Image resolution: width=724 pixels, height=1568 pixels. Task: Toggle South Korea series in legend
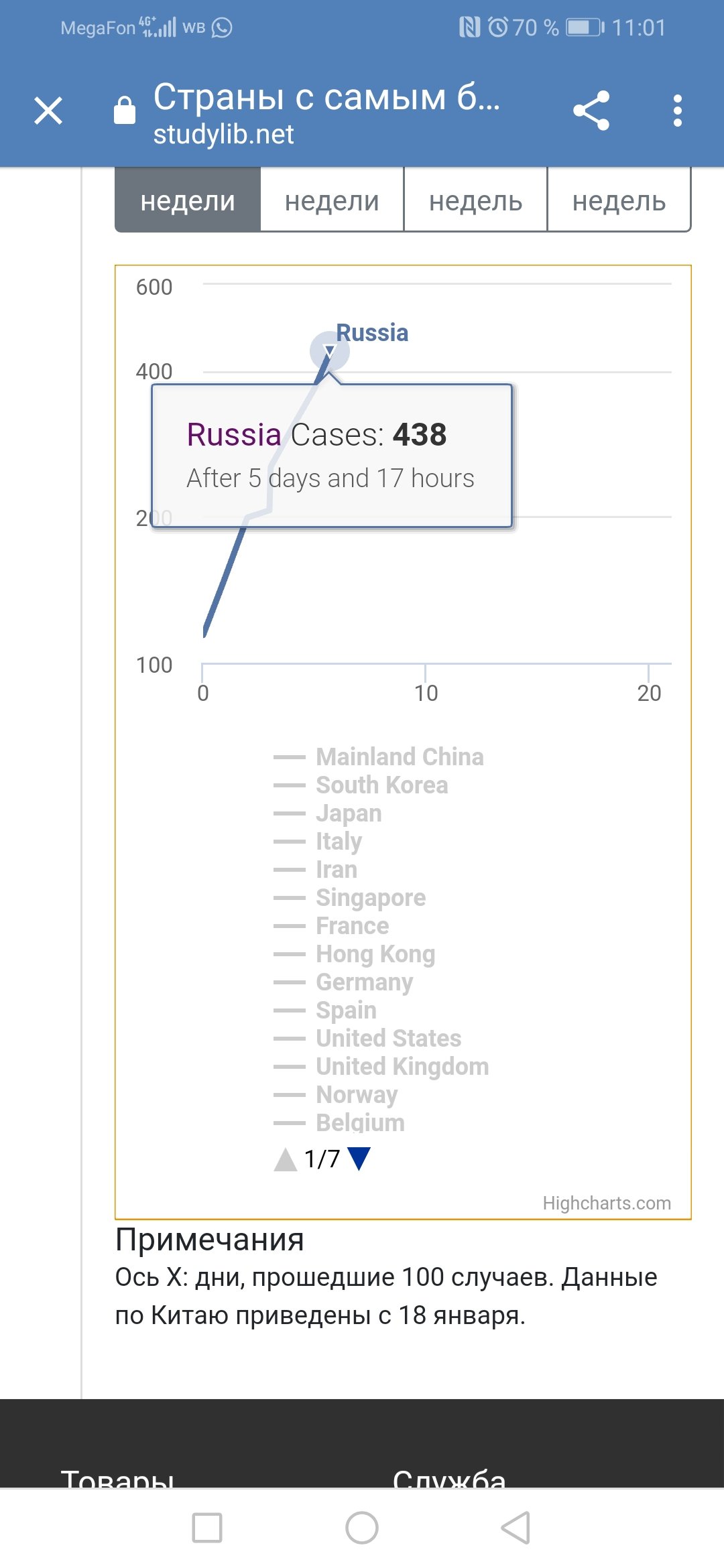click(x=381, y=785)
